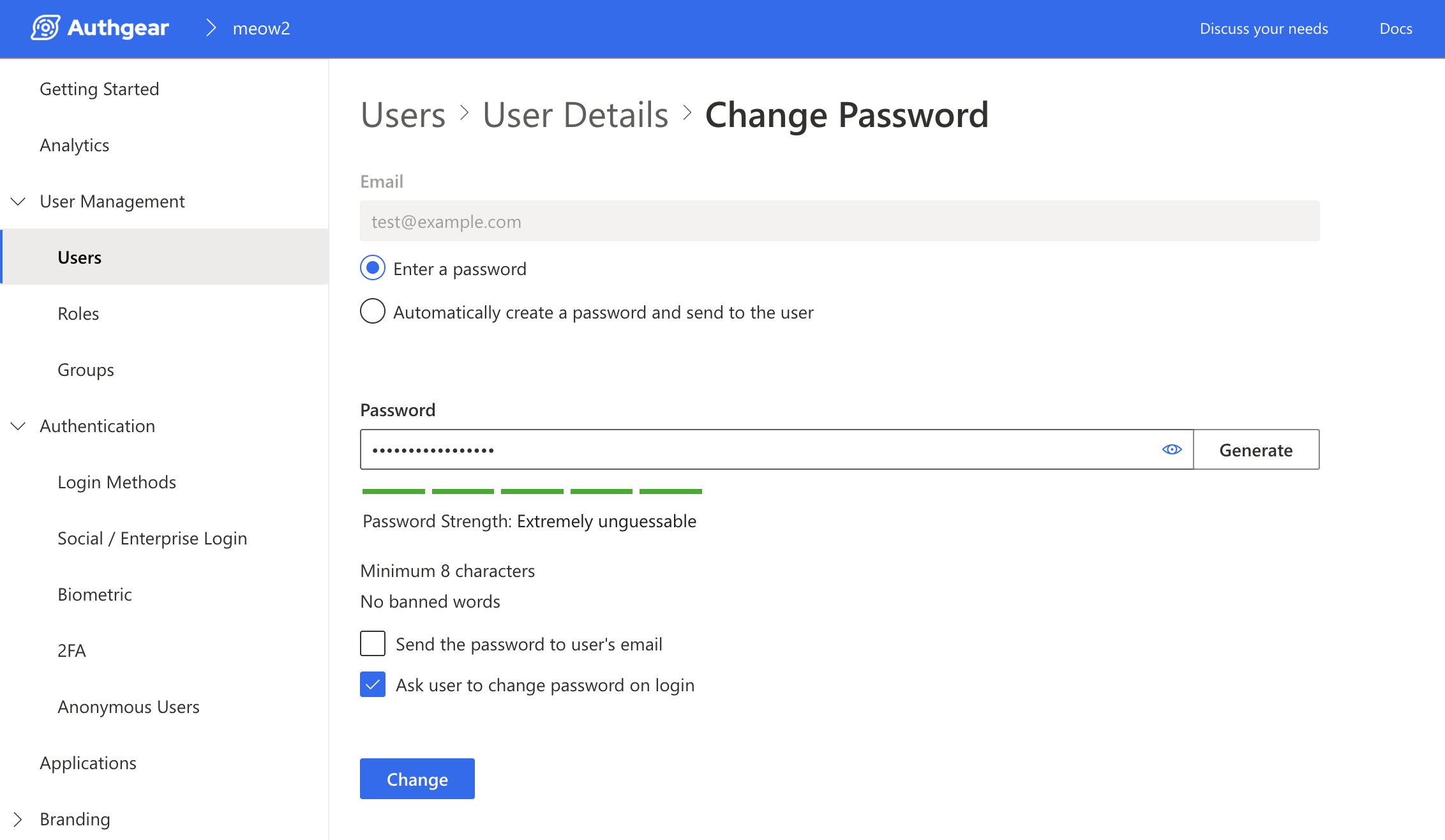Return to User Details breadcrumb
1445x840 pixels.
[x=575, y=116]
